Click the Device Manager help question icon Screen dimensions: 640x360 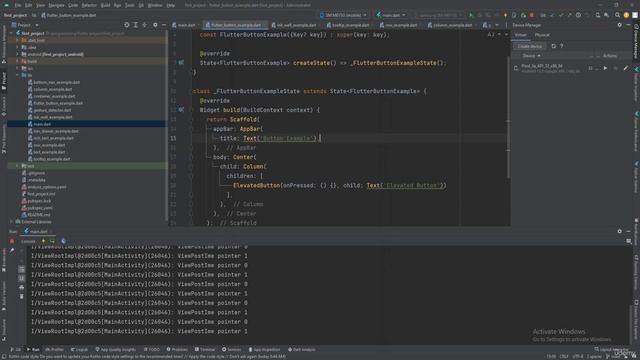[562, 46]
